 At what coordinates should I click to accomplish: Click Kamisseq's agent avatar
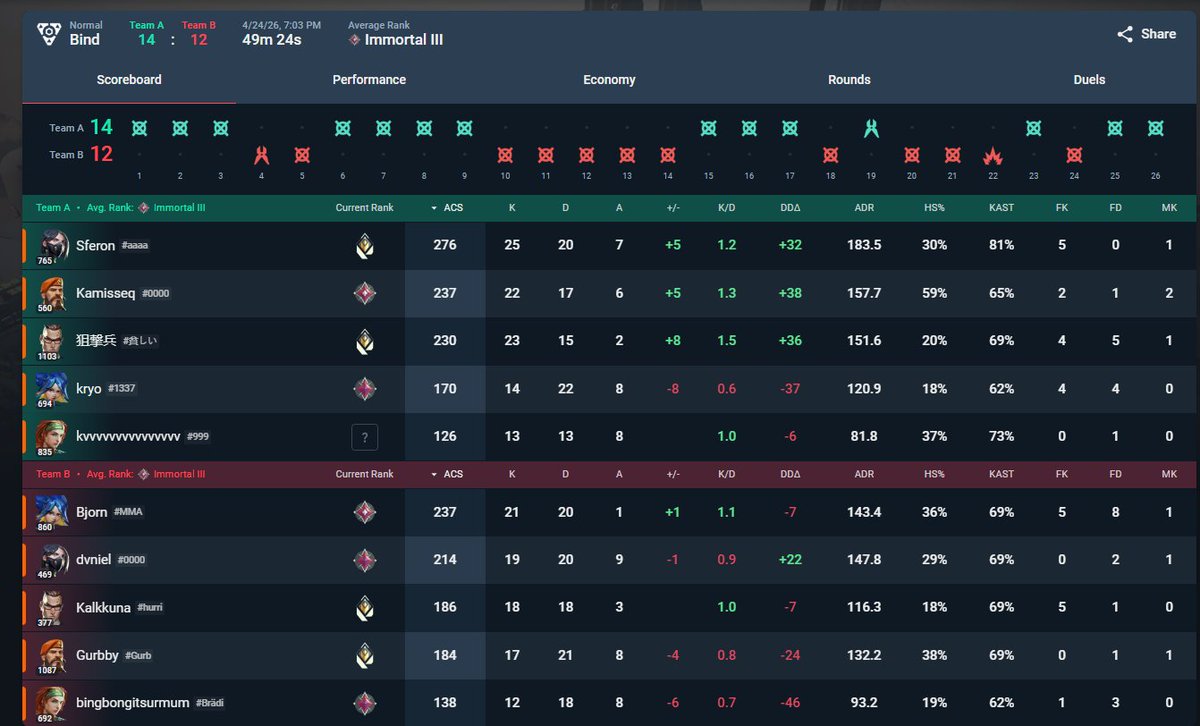pos(54,292)
